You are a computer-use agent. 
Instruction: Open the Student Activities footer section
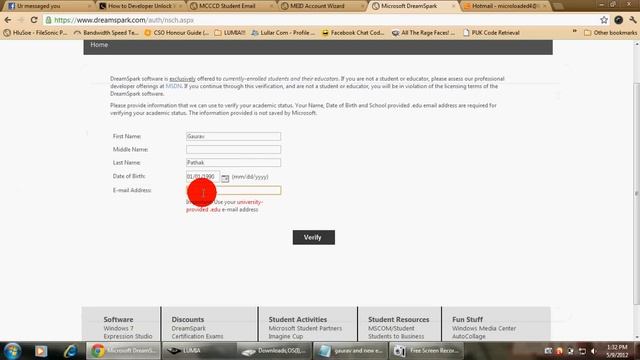[298, 319]
